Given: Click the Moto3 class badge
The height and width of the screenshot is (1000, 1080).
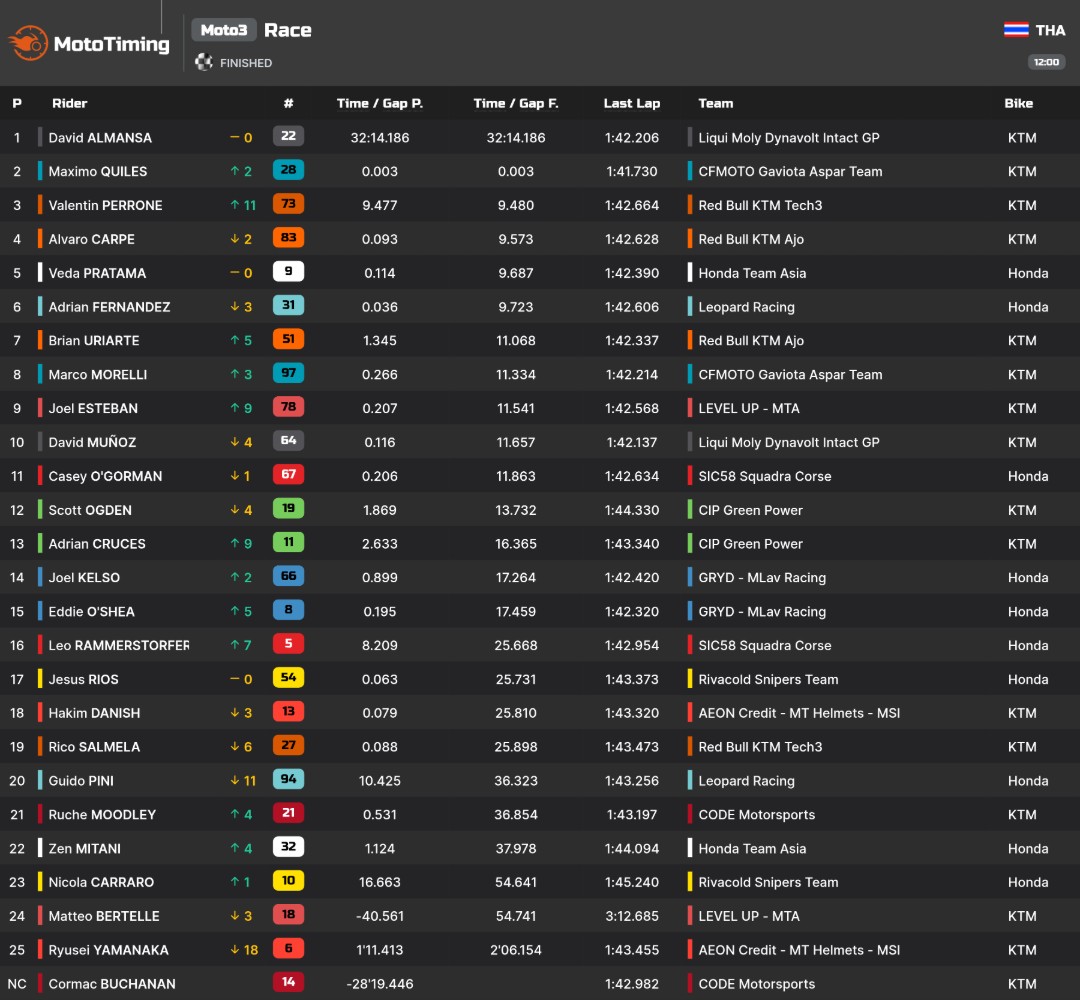Looking at the screenshot, I should 224,30.
